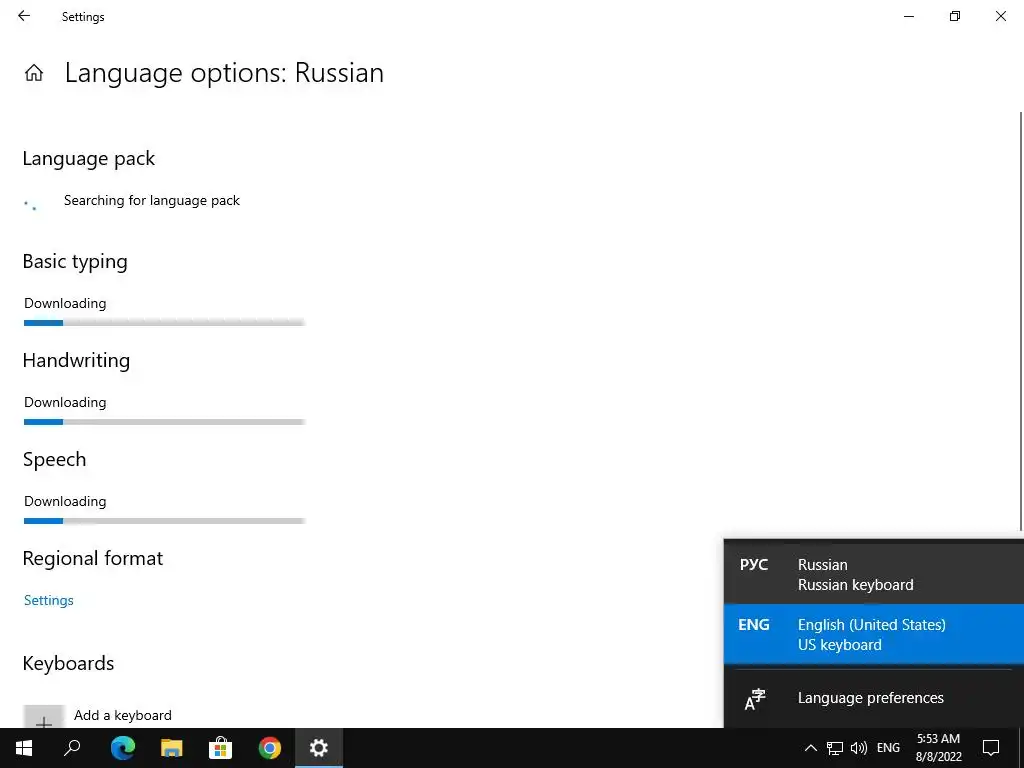Image resolution: width=1024 pixels, height=768 pixels.
Task: Click the Keyboards section heading
Action: pos(69,664)
